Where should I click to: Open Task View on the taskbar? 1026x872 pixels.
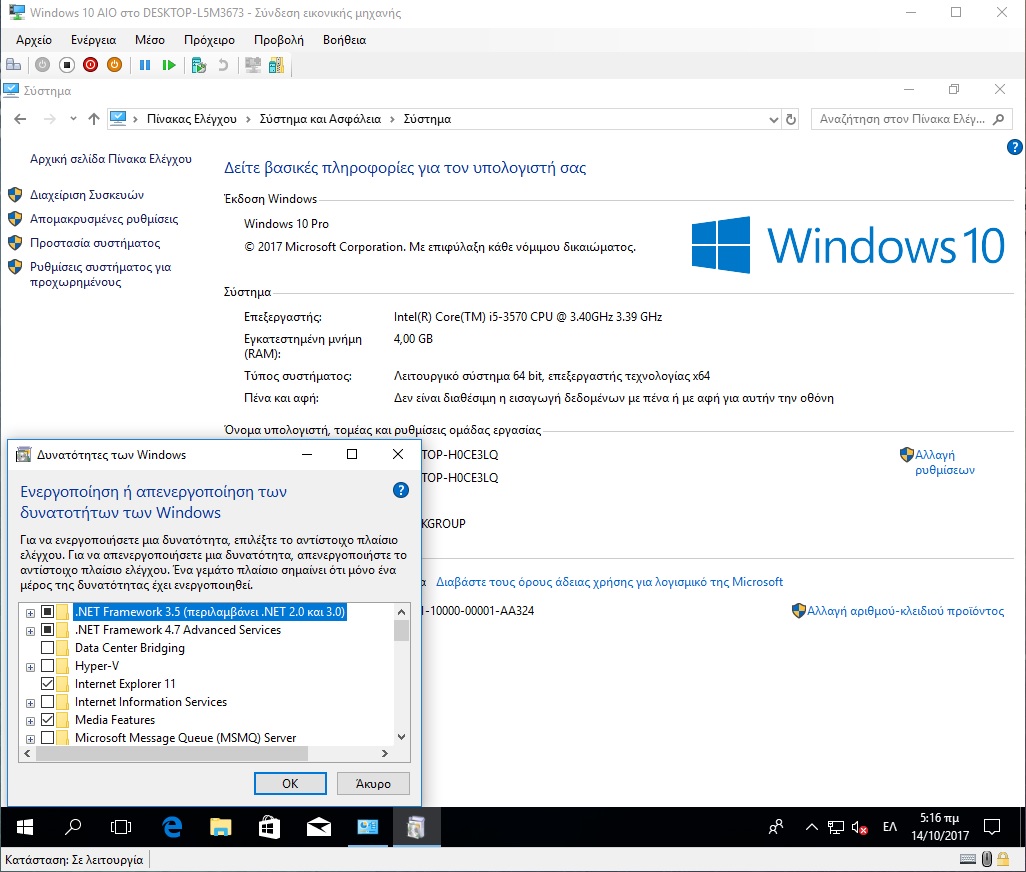[x=121, y=828]
